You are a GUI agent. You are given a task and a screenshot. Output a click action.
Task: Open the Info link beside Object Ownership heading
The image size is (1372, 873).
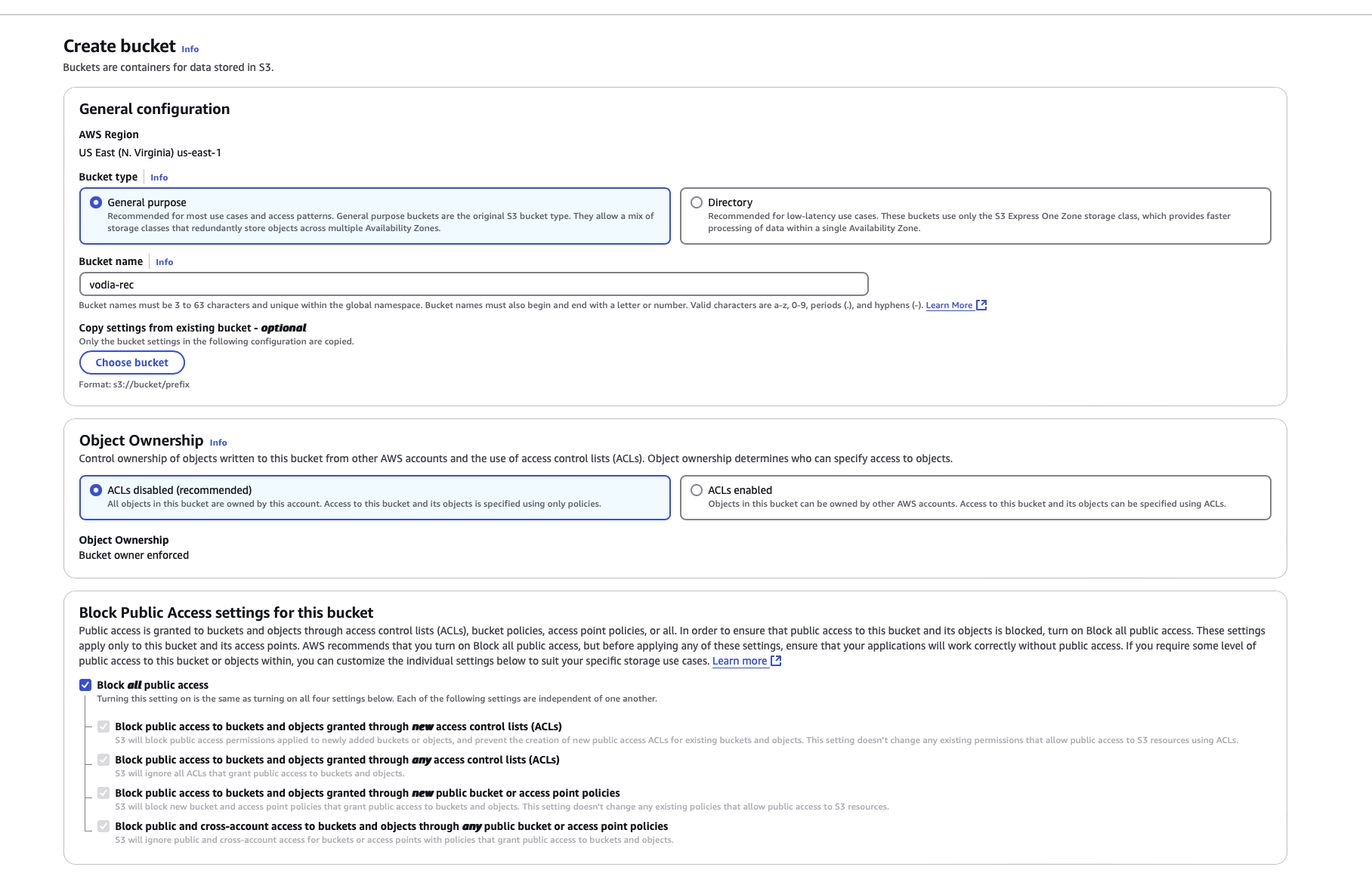point(218,443)
